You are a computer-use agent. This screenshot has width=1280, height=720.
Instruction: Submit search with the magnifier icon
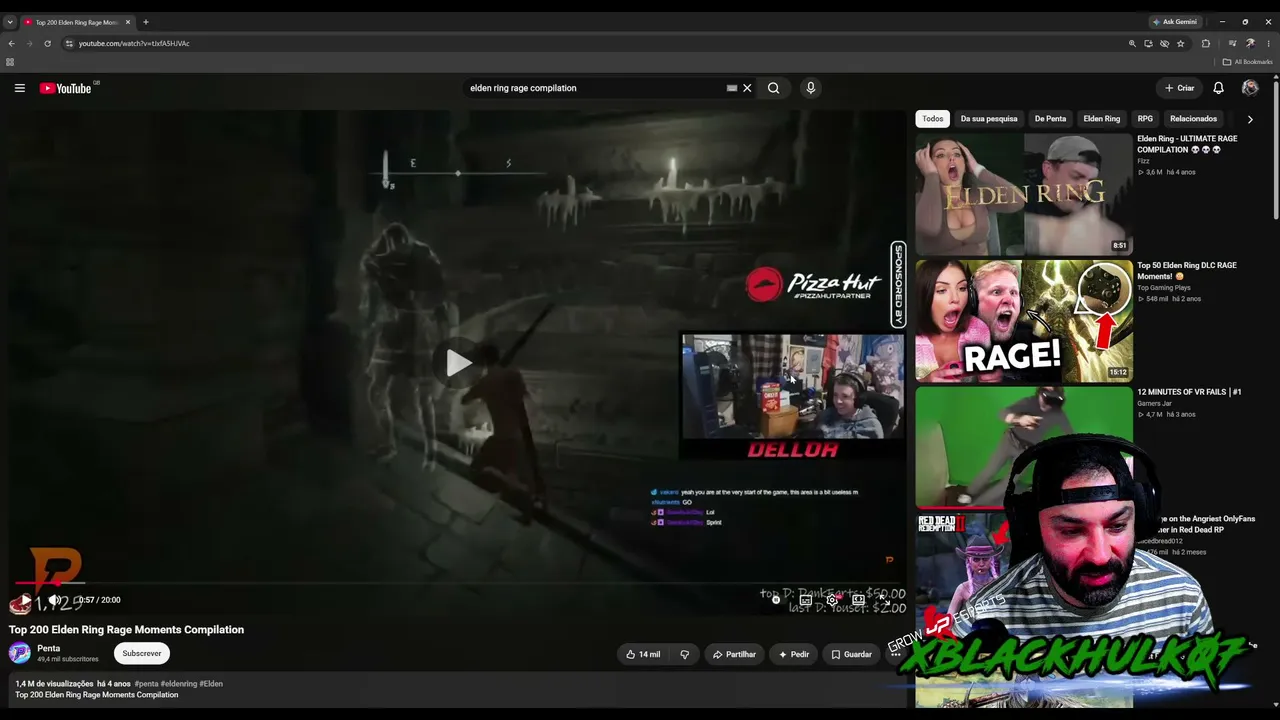click(x=773, y=88)
